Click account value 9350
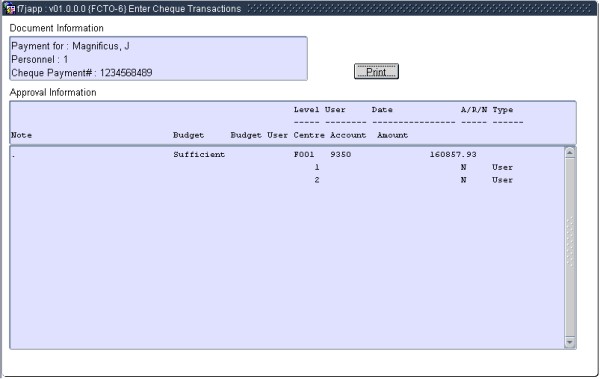The image size is (600, 379). (x=341, y=155)
